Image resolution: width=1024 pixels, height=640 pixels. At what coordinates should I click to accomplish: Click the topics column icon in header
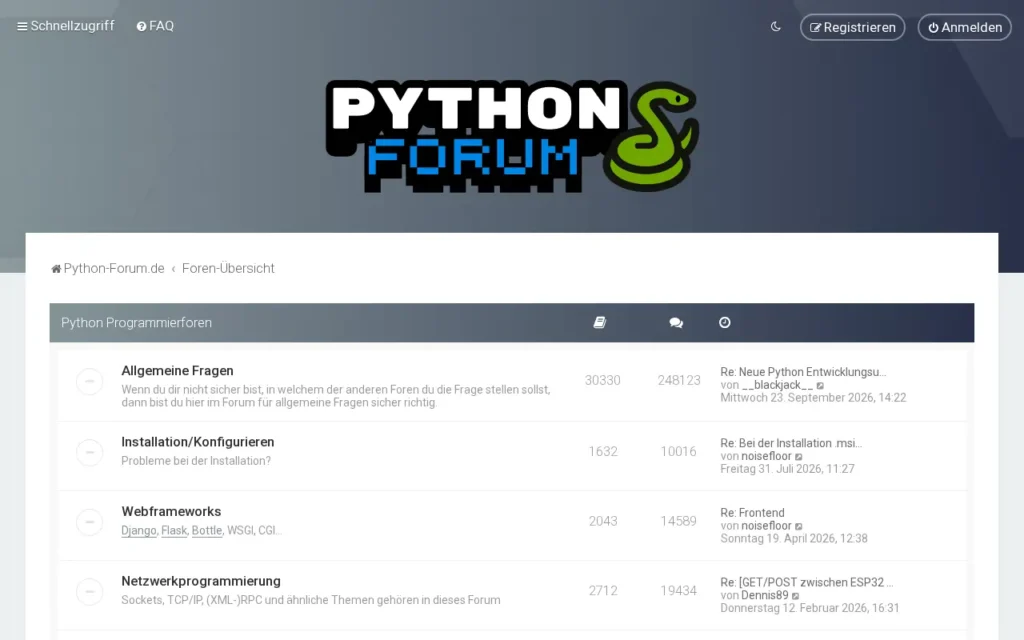point(600,323)
